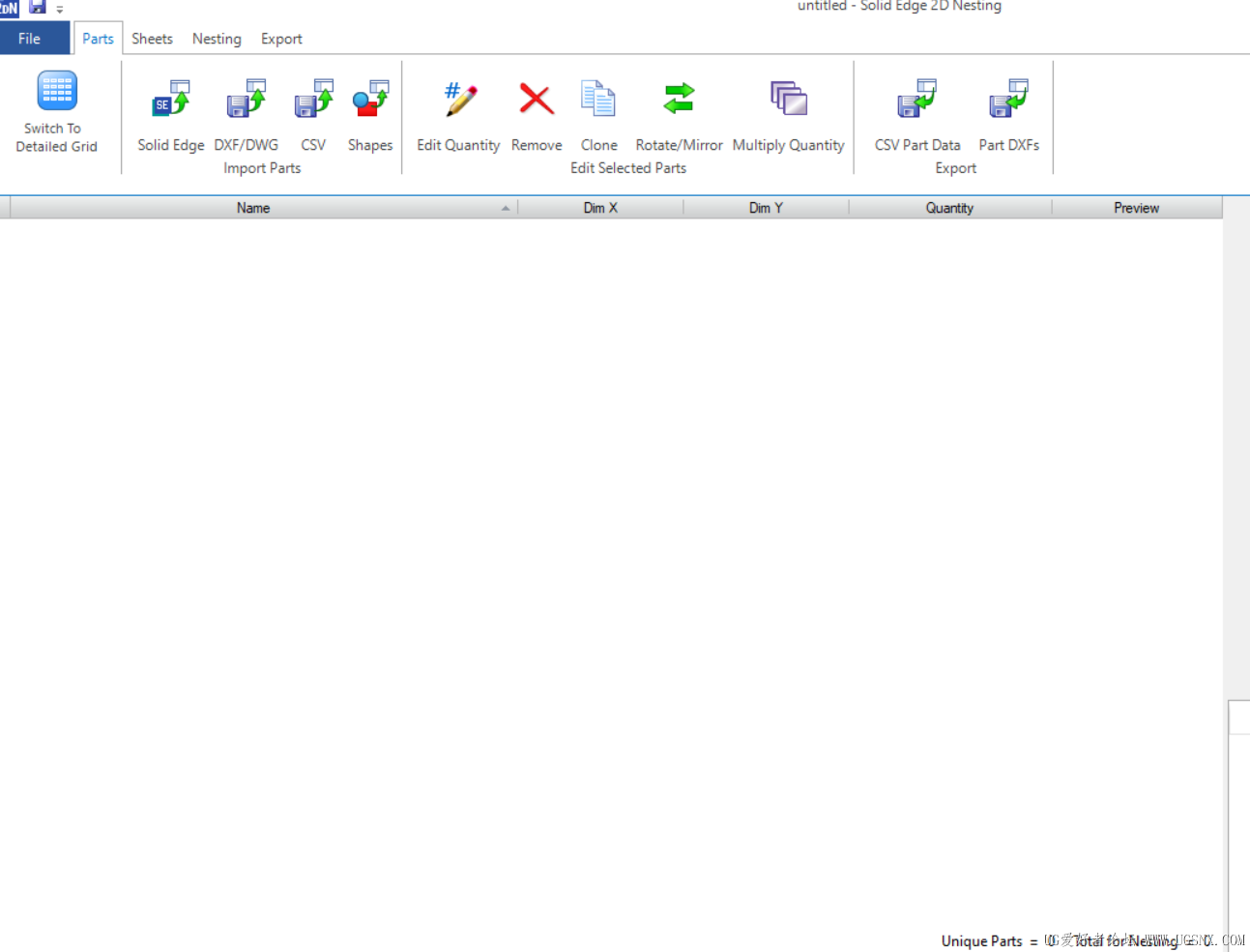The width and height of the screenshot is (1250, 952).
Task: Select the Parts ribbon tab
Action: [x=98, y=39]
